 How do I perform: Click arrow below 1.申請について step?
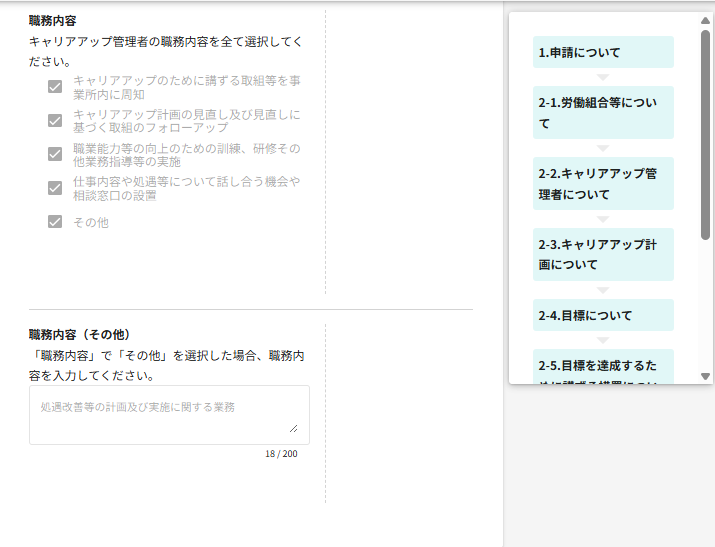pyautogui.click(x=603, y=77)
